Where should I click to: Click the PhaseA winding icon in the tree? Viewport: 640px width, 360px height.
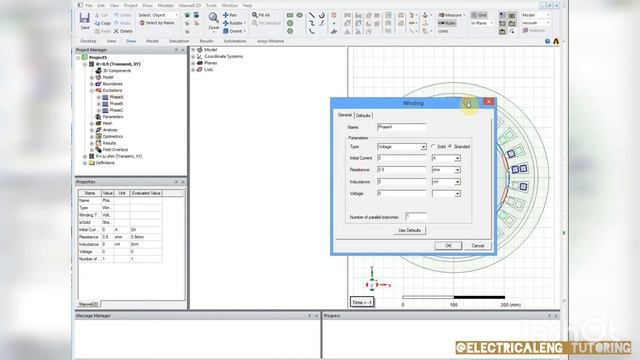click(x=105, y=97)
